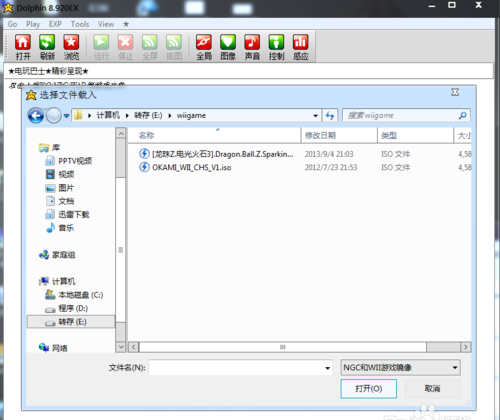
Task: Select 图片 library in sidebar
Action: tap(60, 188)
